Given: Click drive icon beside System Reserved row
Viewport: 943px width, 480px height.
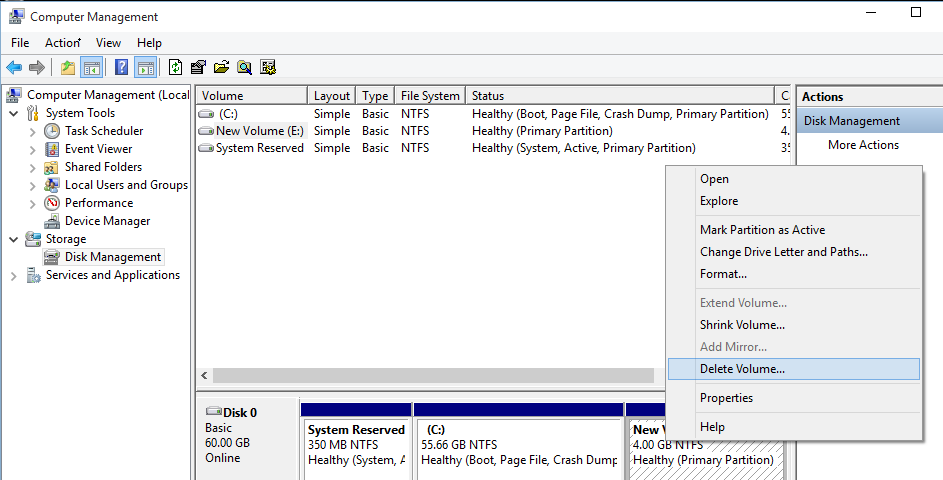Looking at the screenshot, I should click(206, 149).
